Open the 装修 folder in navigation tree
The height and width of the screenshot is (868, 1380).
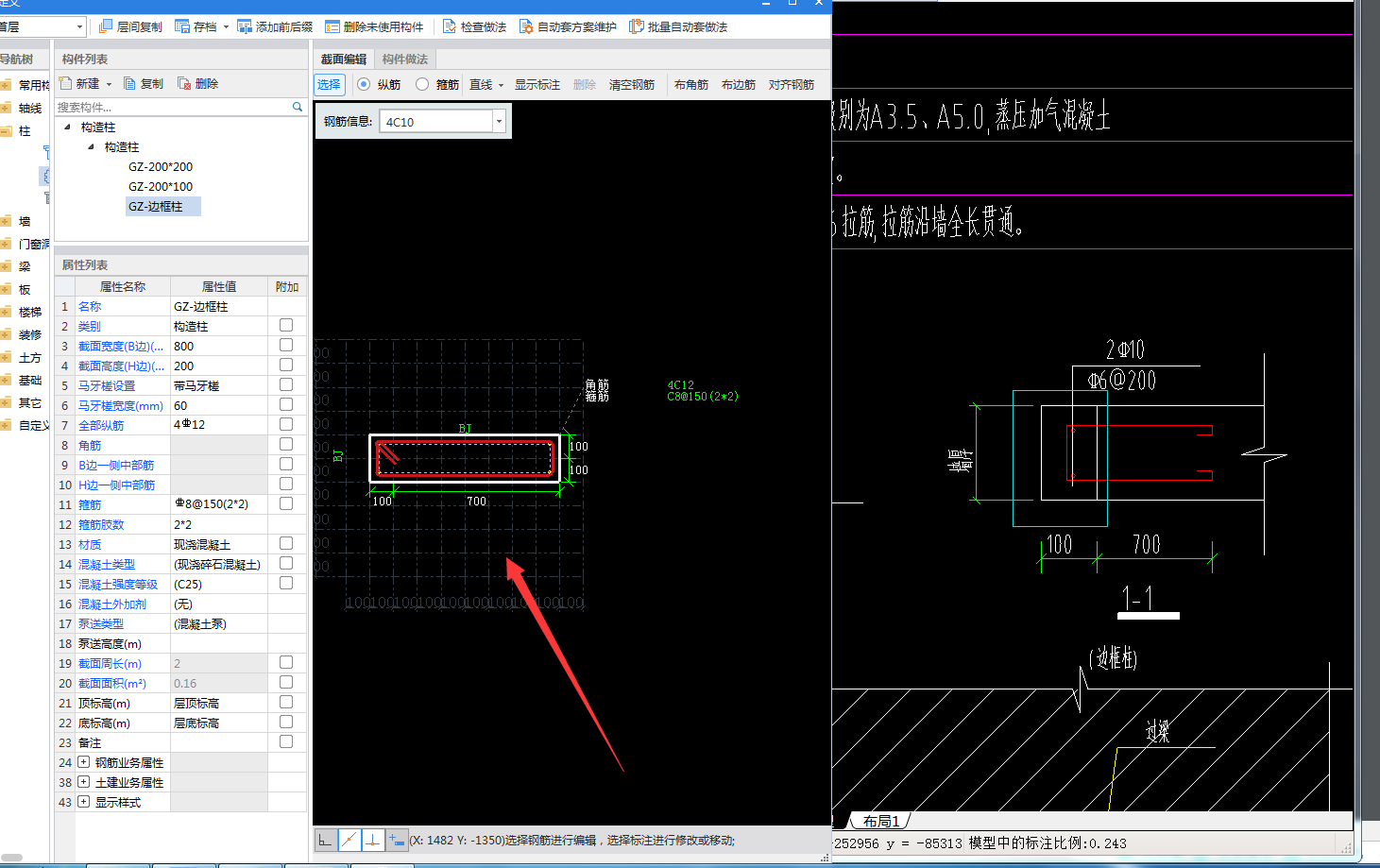pyautogui.click(x=6, y=334)
